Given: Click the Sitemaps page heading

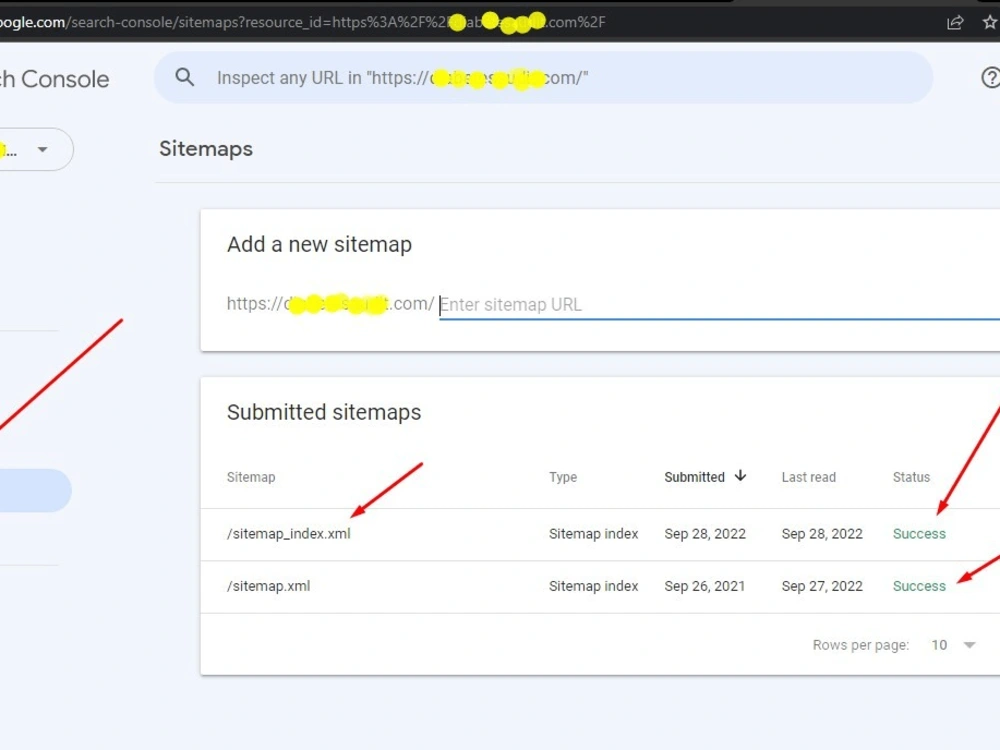Looking at the screenshot, I should click(x=205, y=149).
